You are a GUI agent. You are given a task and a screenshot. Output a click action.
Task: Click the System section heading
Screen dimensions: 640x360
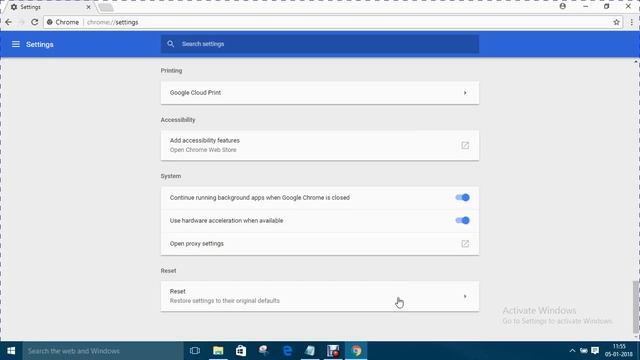pyautogui.click(x=171, y=176)
